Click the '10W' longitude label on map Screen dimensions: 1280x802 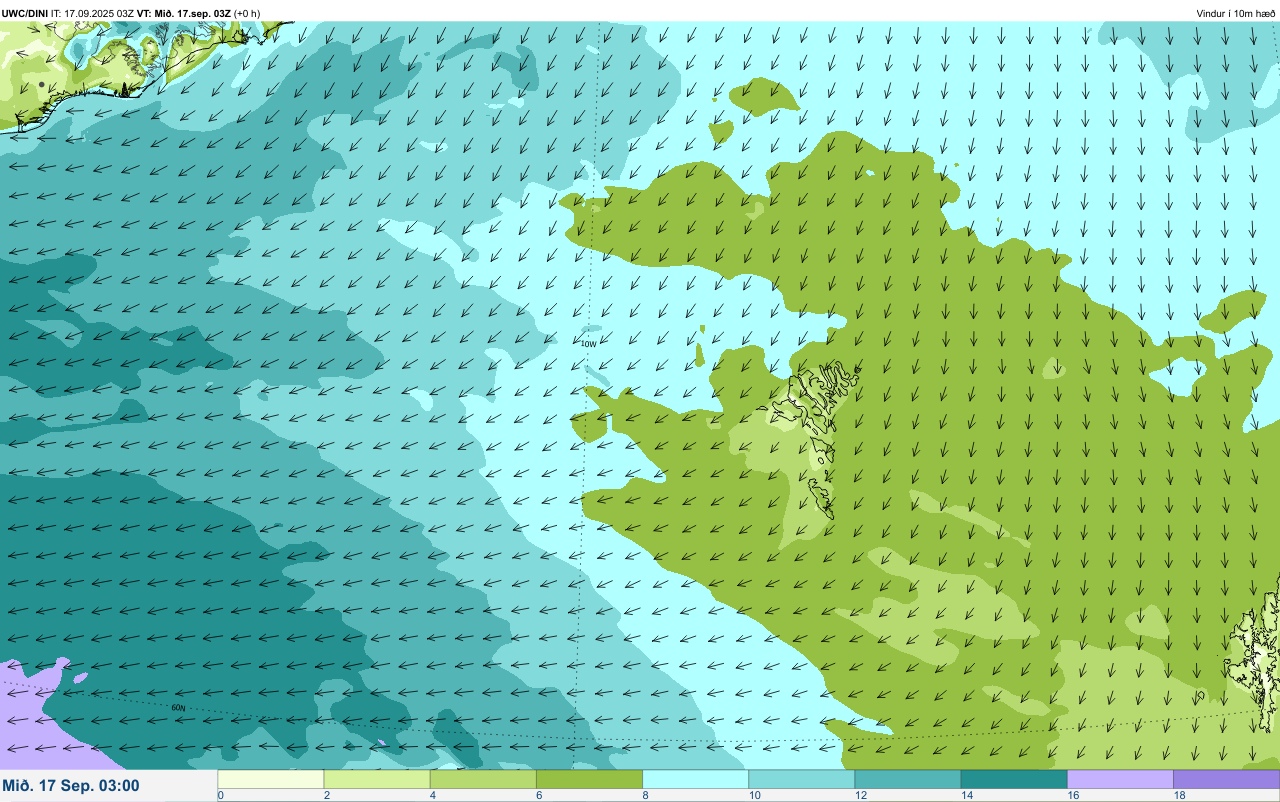click(589, 344)
